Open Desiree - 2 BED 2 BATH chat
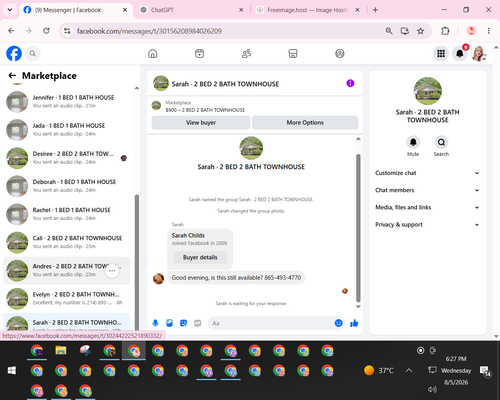Screen dimensions: 500x400 [x=67, y=158]
